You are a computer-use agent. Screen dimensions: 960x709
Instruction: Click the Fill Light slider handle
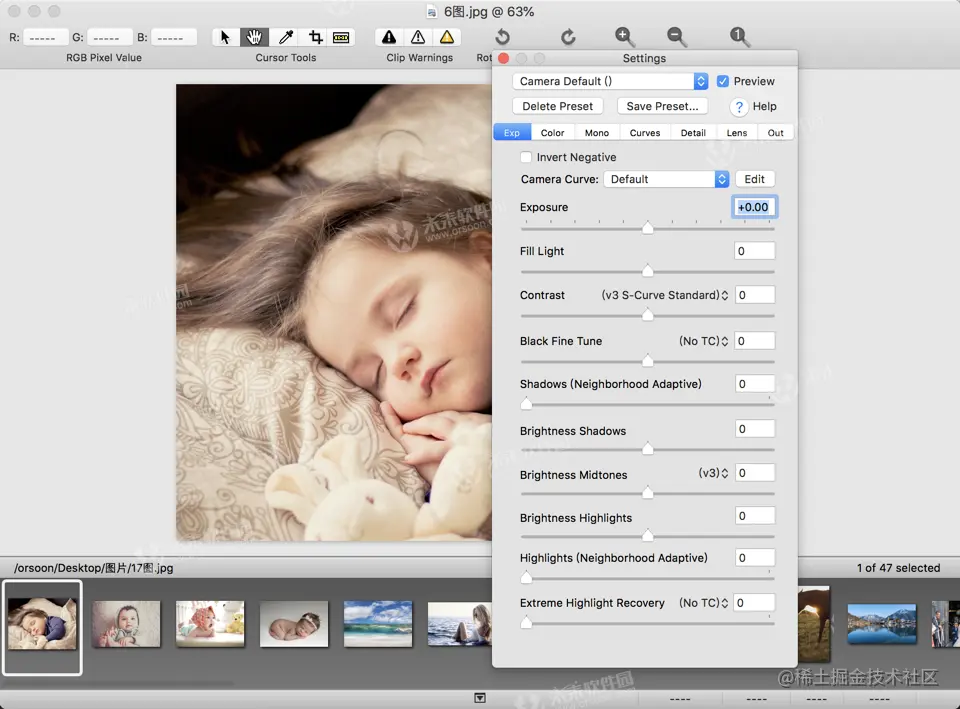tap(647, 271)
